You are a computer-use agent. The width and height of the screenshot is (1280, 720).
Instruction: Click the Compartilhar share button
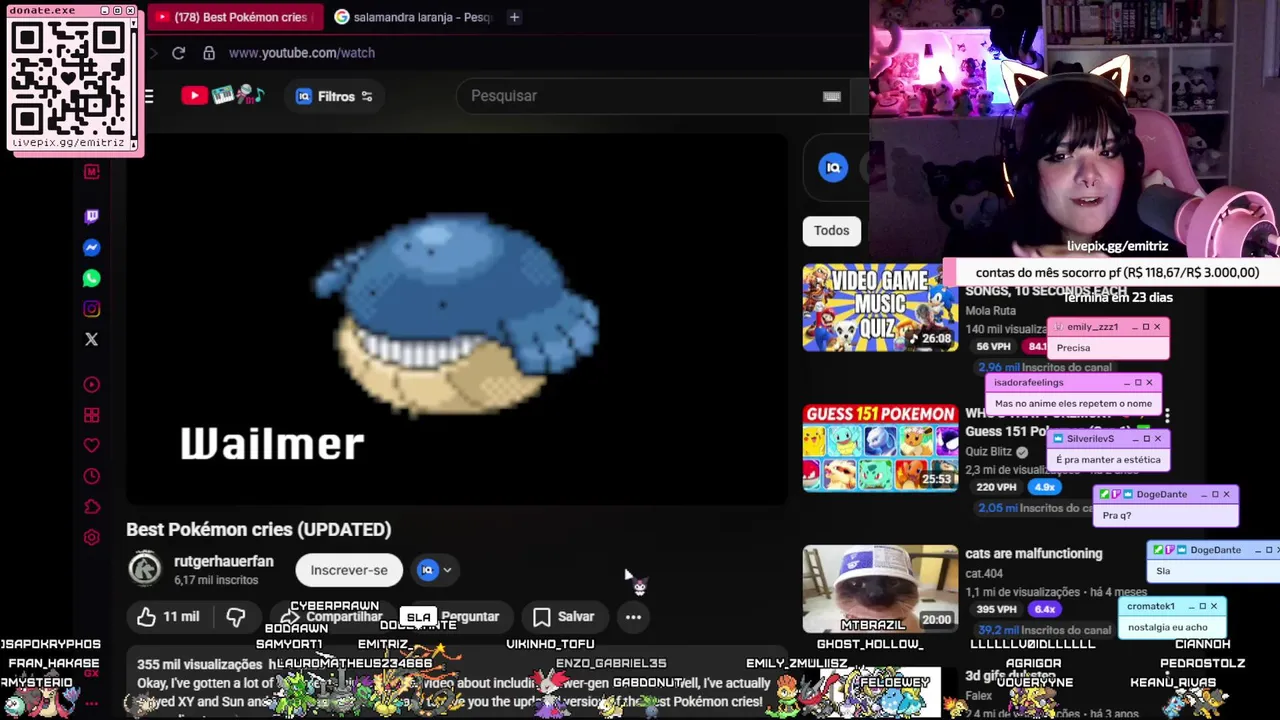332,617
